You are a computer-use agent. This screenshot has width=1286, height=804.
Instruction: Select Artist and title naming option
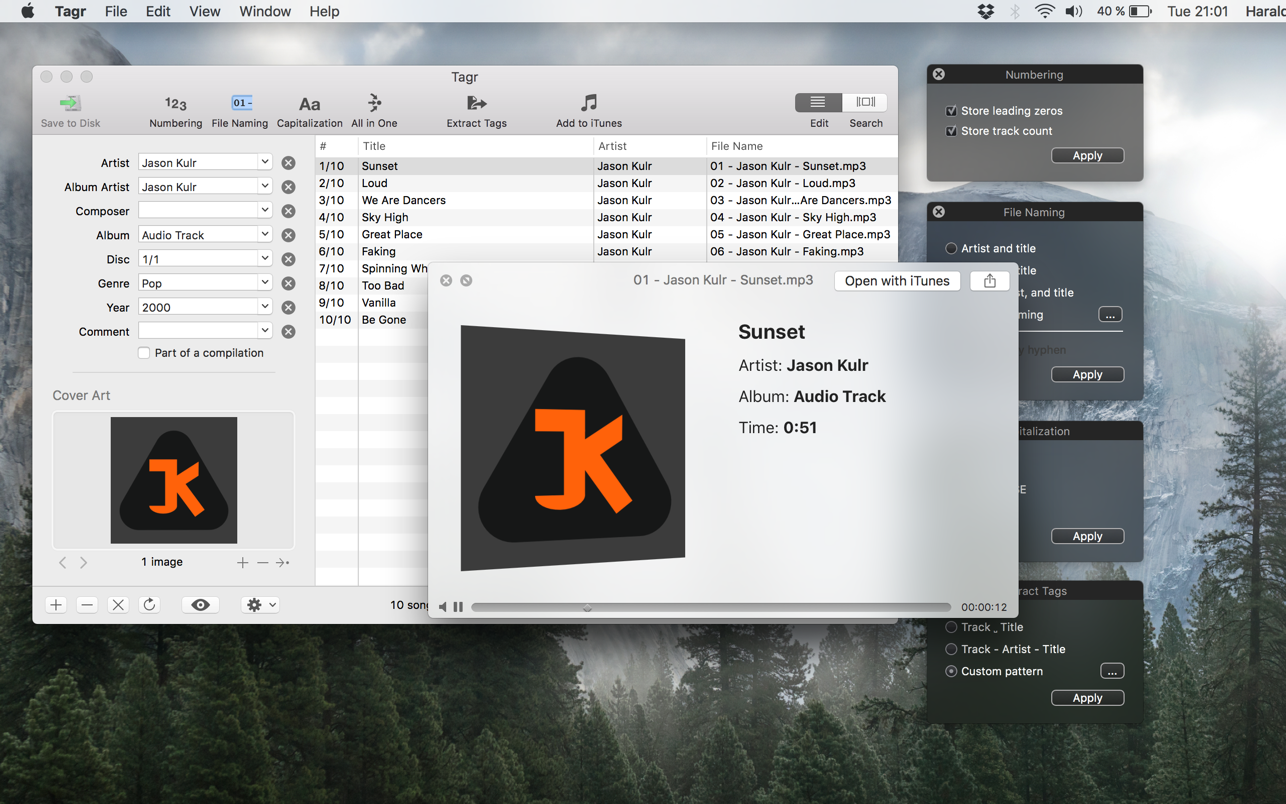[951, 248]
